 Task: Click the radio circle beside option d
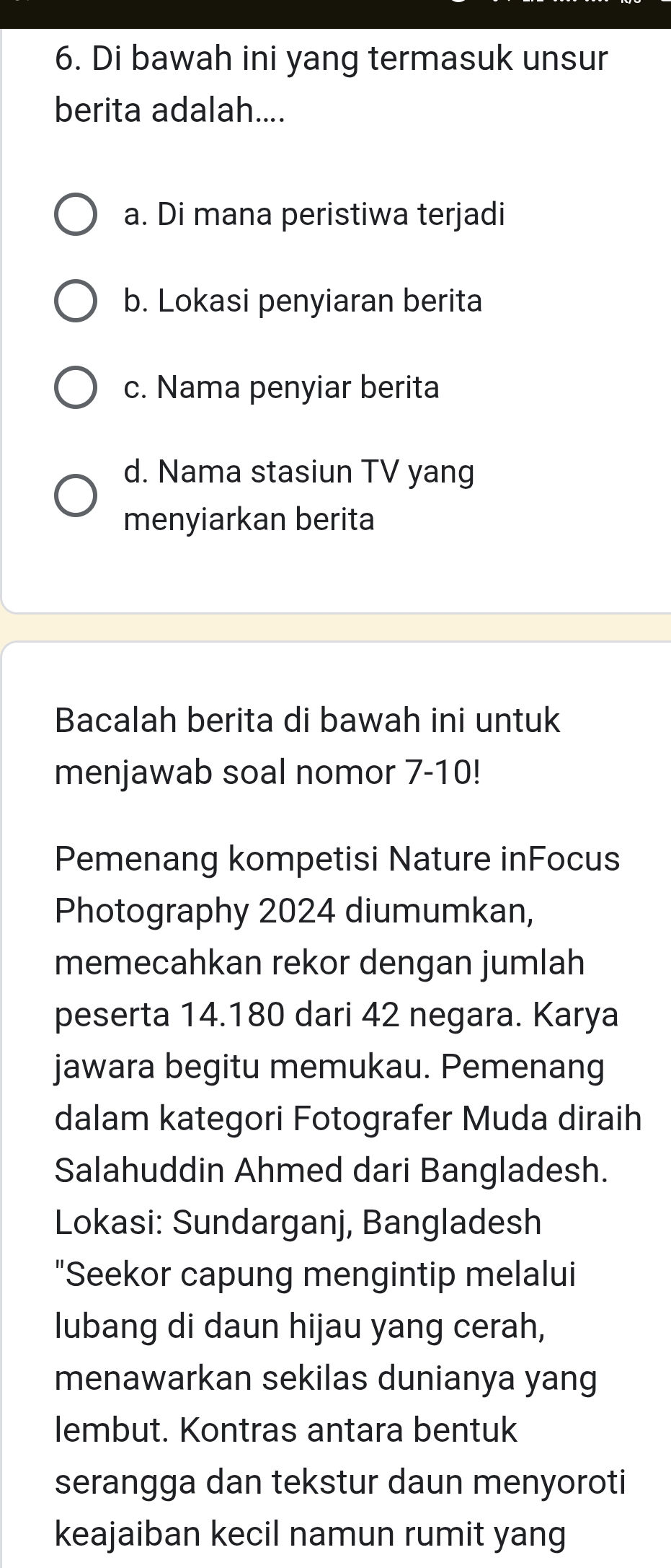point(75,495)
